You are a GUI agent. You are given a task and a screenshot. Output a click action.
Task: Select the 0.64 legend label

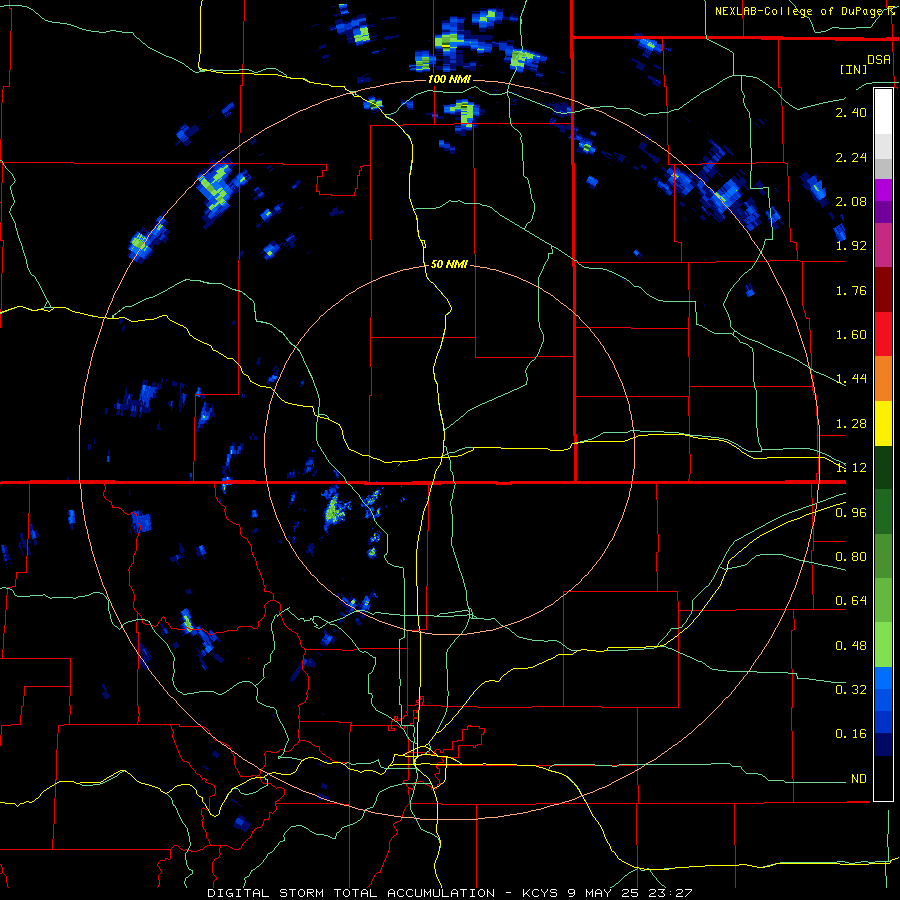[x=851, y=601]
